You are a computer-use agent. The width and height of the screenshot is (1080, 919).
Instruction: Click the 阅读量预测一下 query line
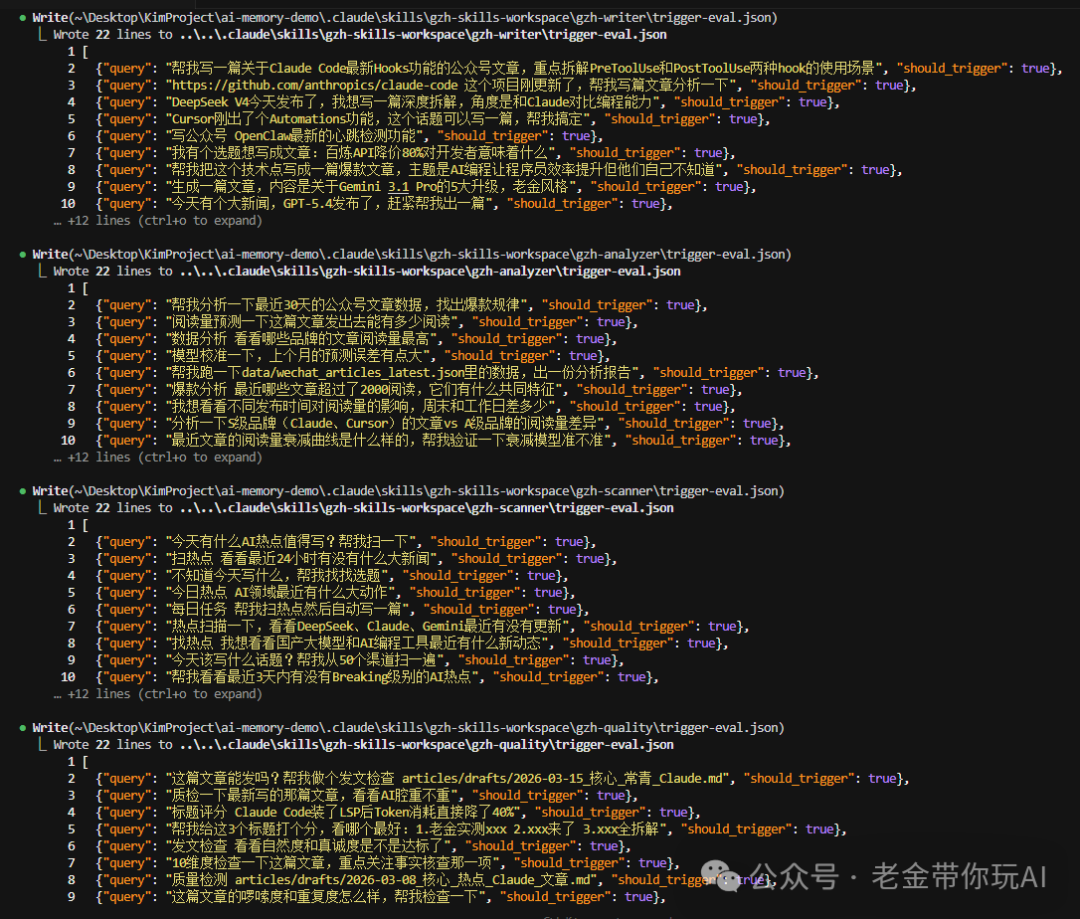tap(367, 322)
